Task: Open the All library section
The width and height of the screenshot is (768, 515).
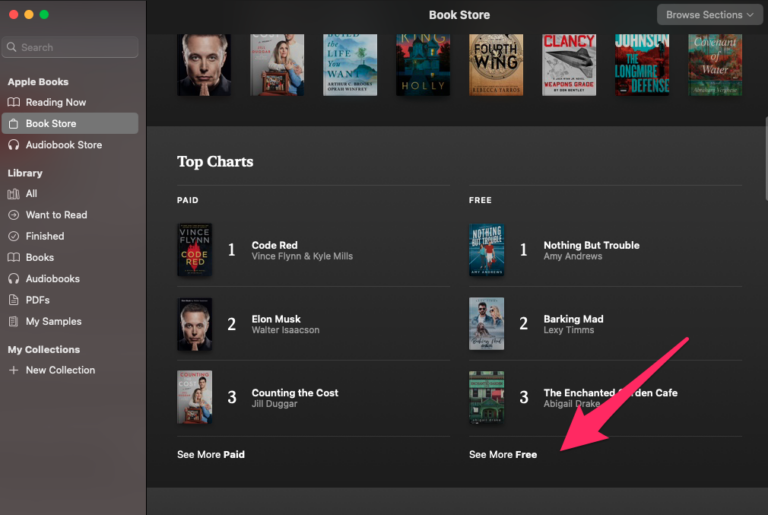Action: point(32,194)
